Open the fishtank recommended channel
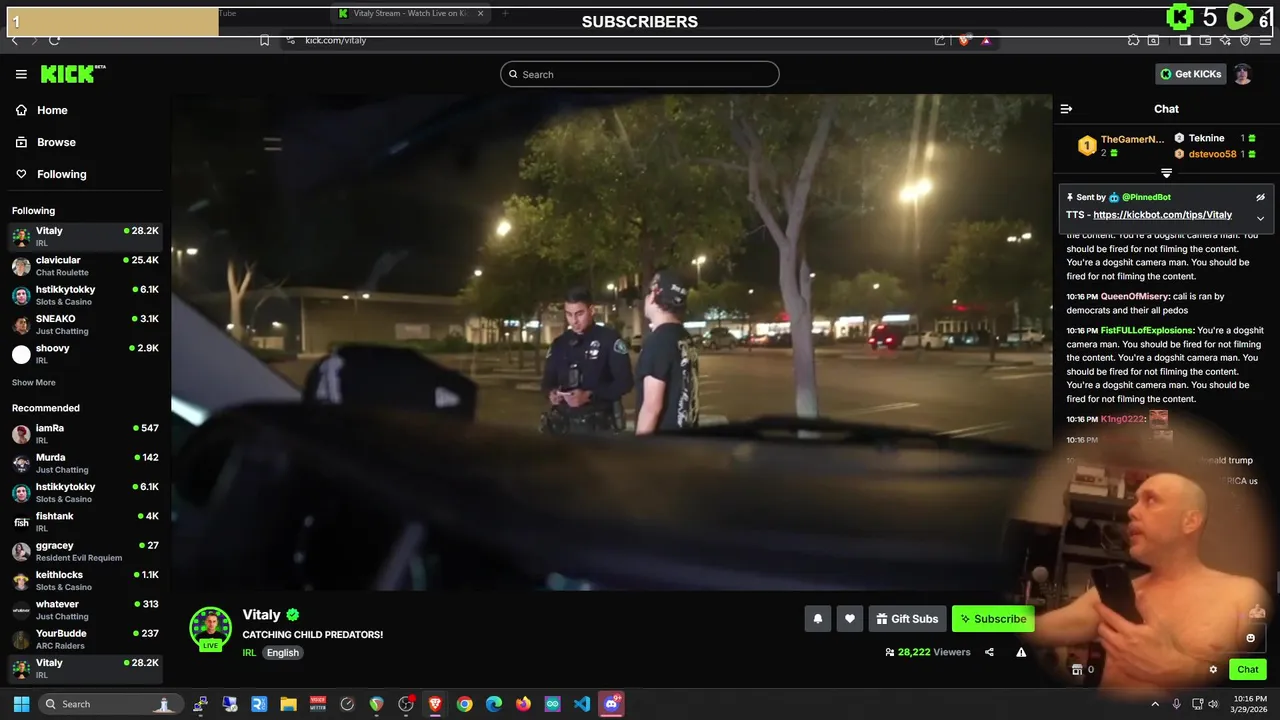Image resolution: width=1280 pixels, height=720 pixels. pos(85,522)
